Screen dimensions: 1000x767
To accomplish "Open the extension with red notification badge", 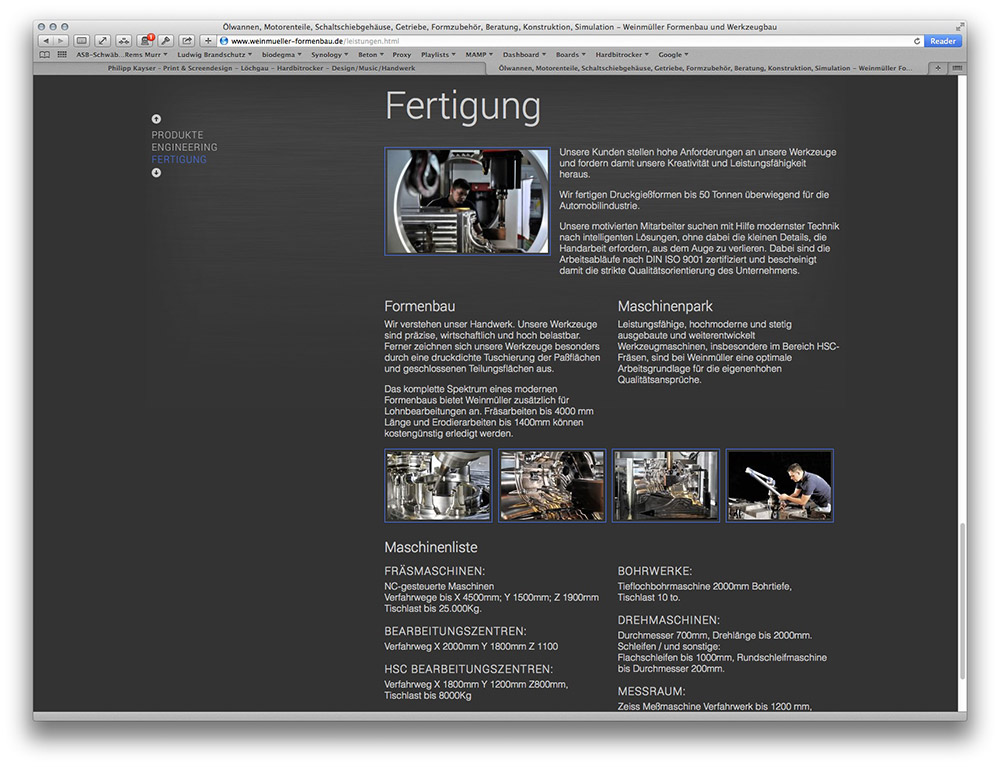I will [x=145, y=41].
